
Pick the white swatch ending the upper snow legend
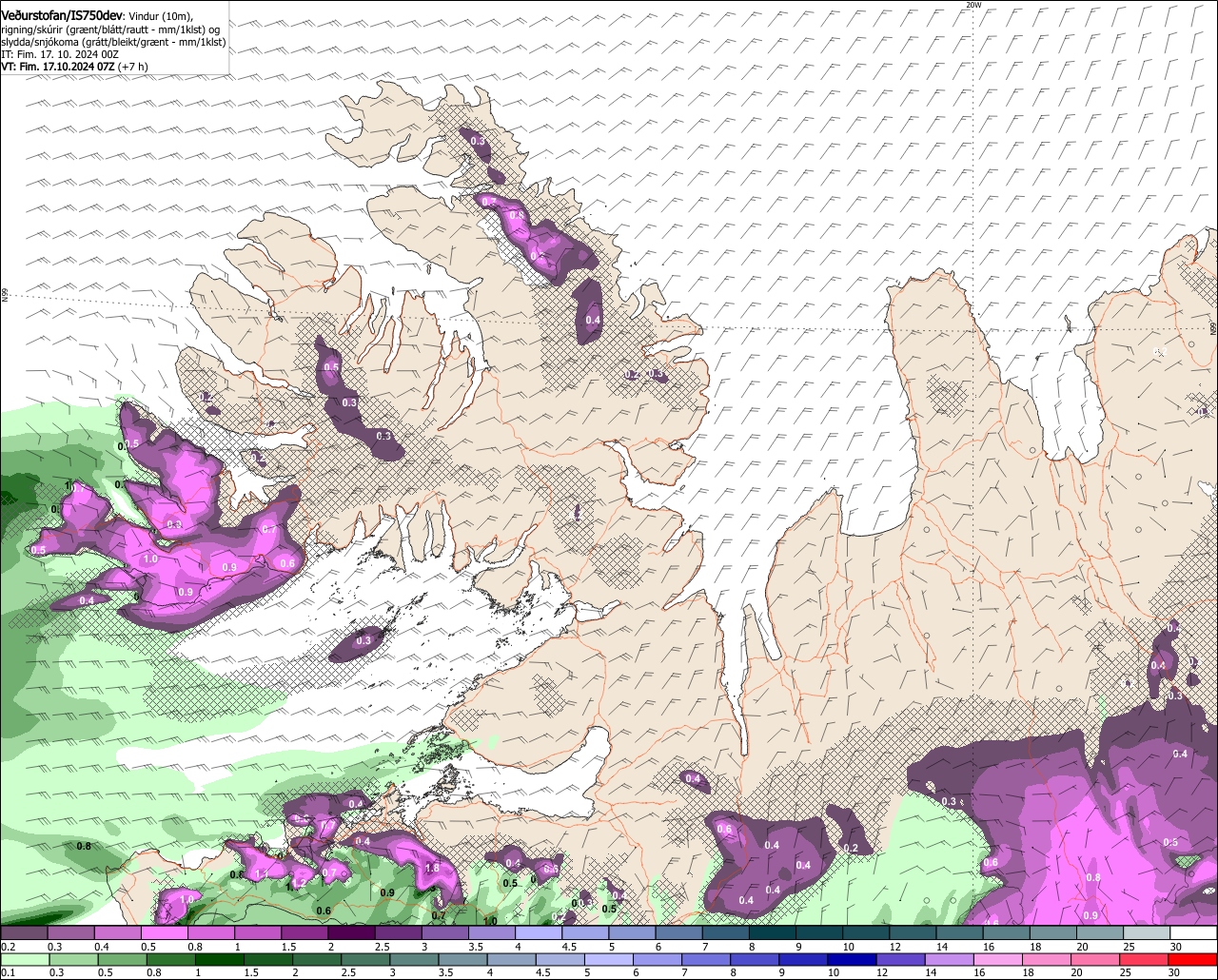click(x=1194, y=933)
